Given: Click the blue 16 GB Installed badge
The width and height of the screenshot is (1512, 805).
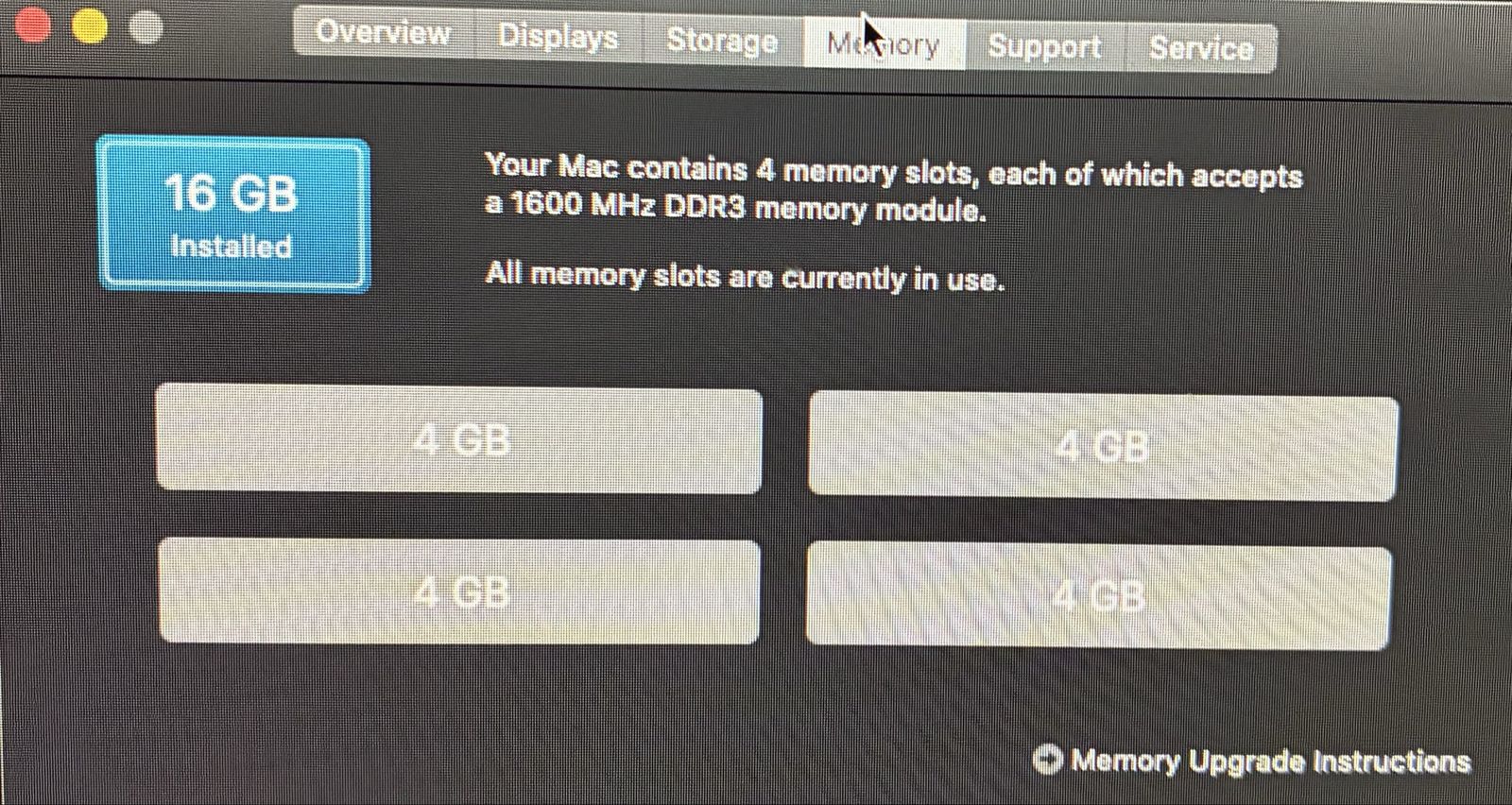Looking at the screenshot, I should (232, 214).
